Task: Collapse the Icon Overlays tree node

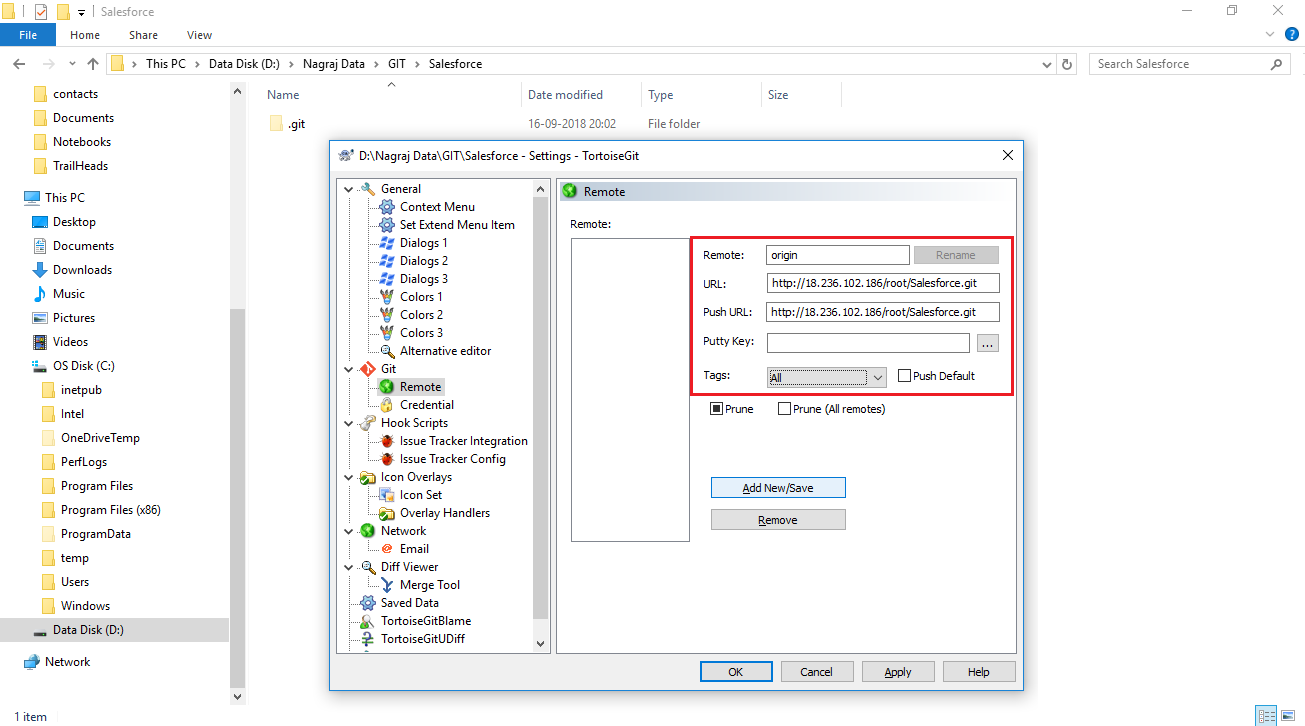Action: coord(348,477)
